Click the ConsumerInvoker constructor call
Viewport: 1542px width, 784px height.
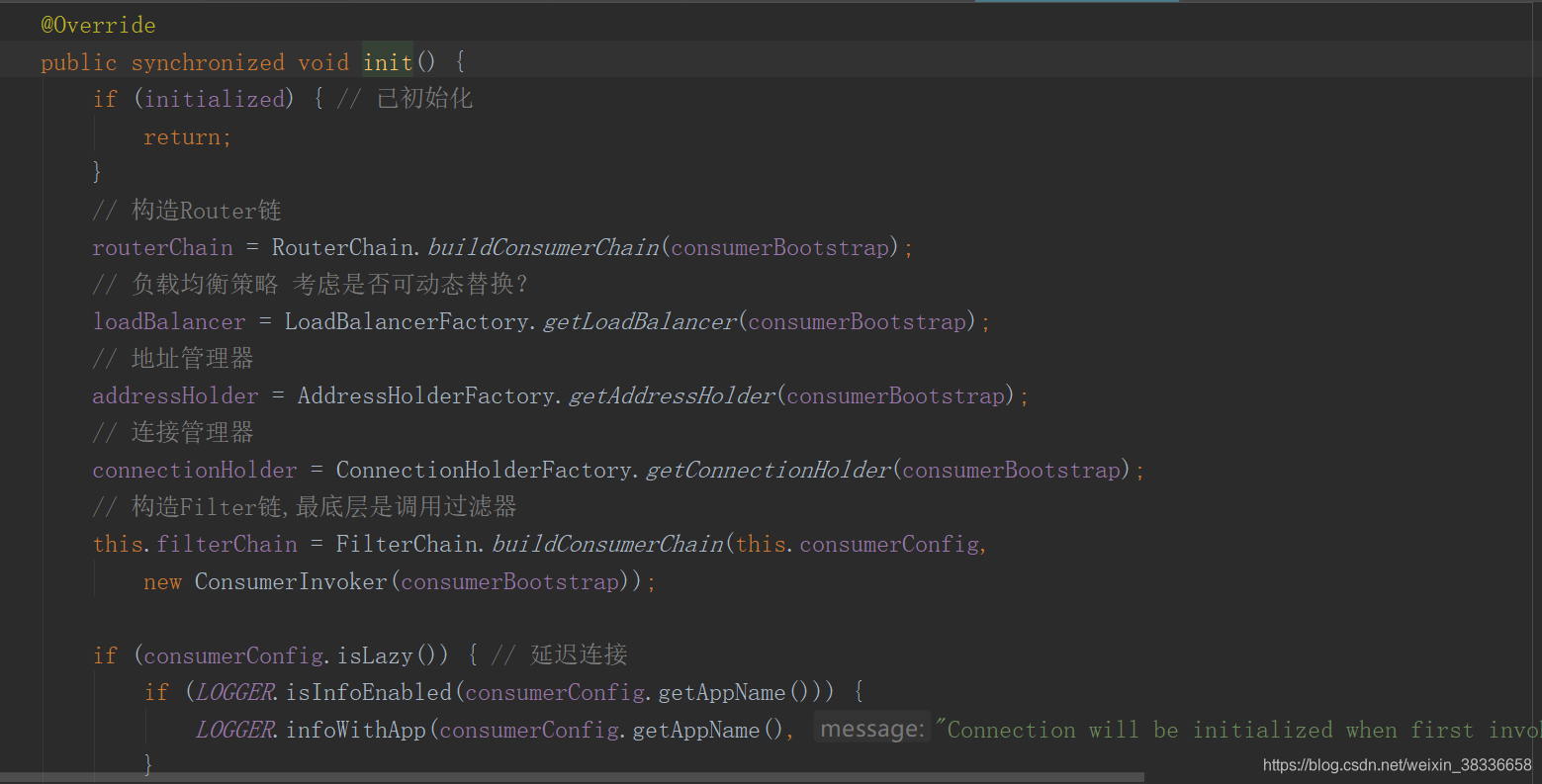coord(291,581)
